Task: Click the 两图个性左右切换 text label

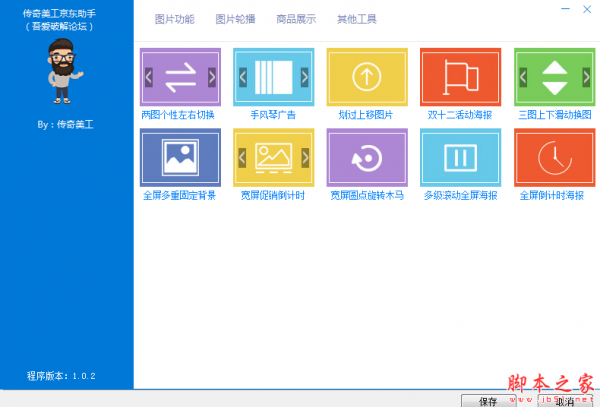Action: (178, 115)
